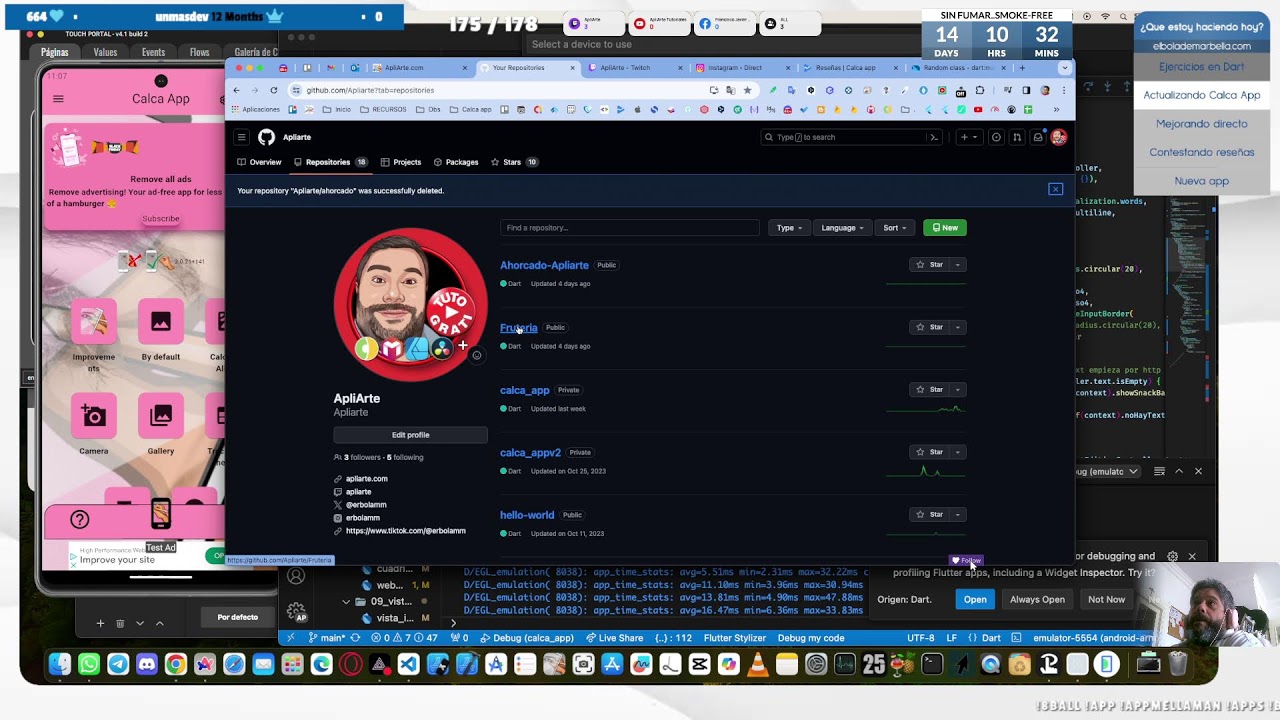The height and width of the screenshot is (720, 1280).
Task: Open GitHub notifications inbox icon
Action: (x=1038, y=137)
